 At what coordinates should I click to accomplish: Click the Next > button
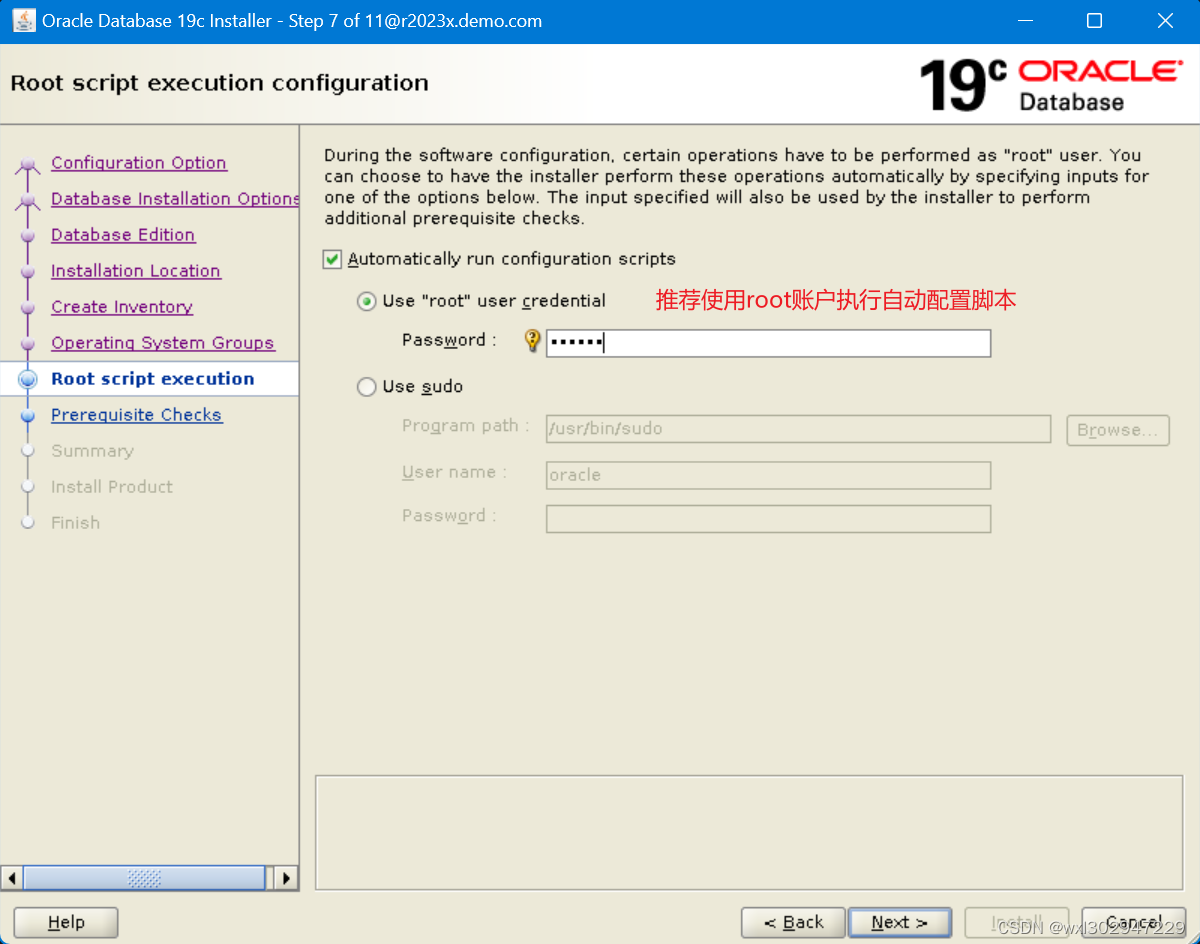tap(900, 922)
